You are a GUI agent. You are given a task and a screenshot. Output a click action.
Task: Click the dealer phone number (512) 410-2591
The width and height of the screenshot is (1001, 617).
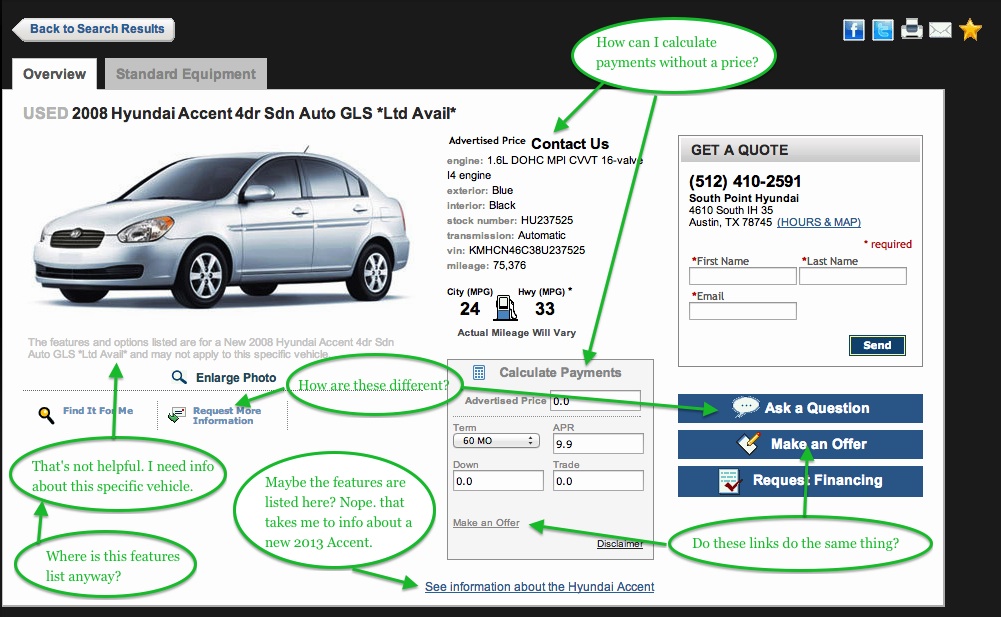(x=745, y=181)
